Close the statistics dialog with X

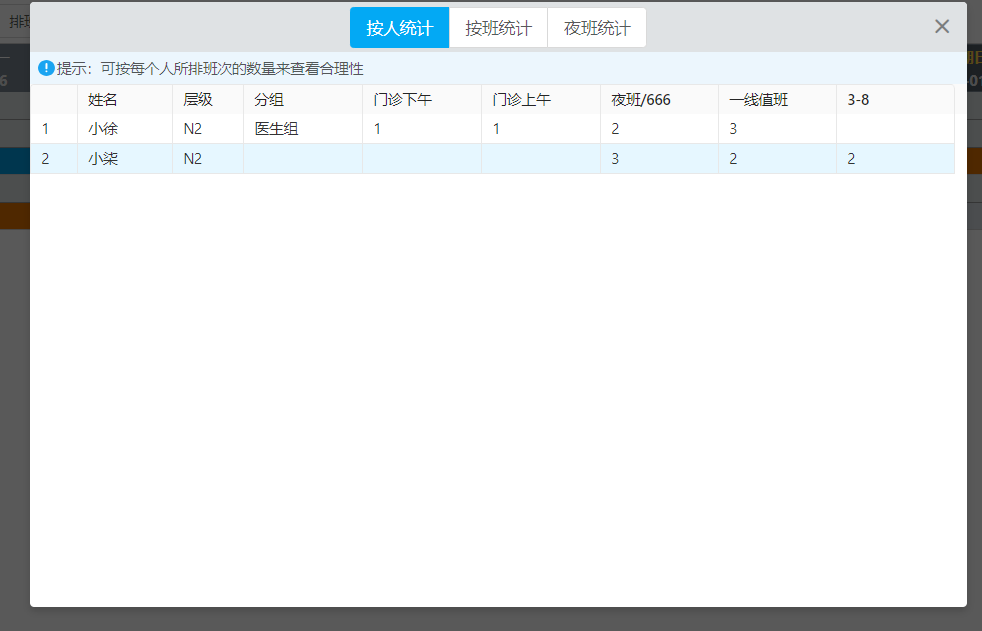click(942, 26)
